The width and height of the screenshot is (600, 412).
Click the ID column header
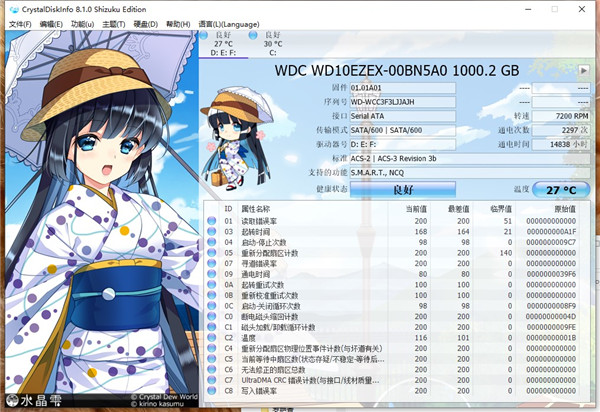(x=228, y=209)
